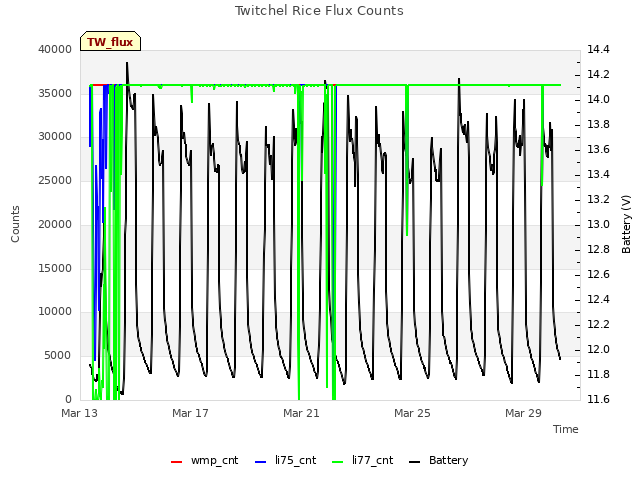Click the 11.8 battery axis label
This screenshot has width=640, height=480.
click(x=598, y=374)
